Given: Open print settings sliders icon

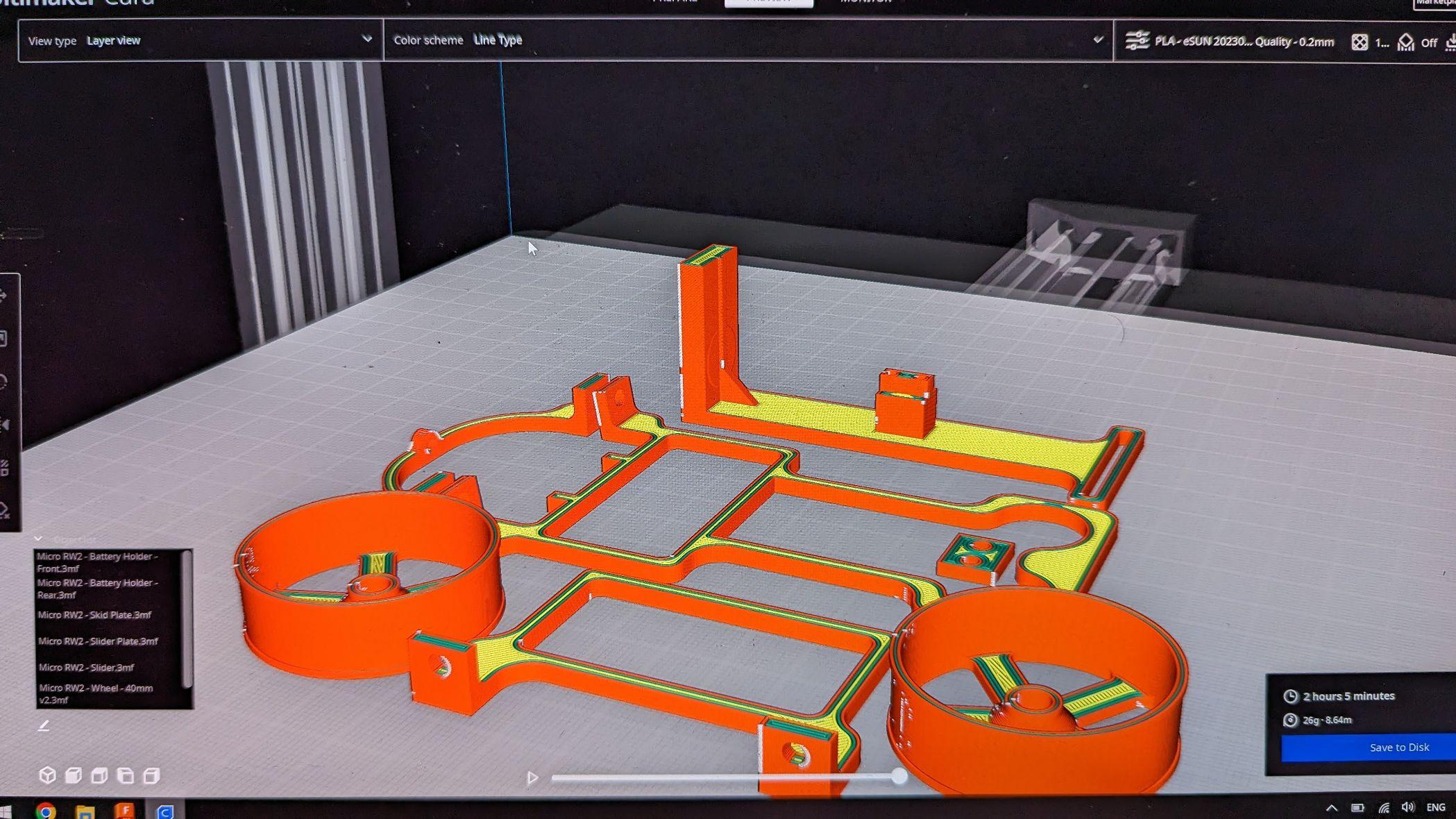Looking at the screenshot, I should [x=1137, y=41].
